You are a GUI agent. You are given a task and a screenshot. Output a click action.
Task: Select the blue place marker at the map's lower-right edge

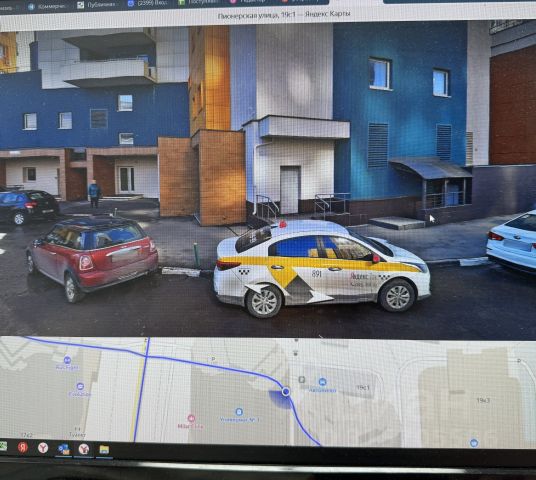click(473, 443)
